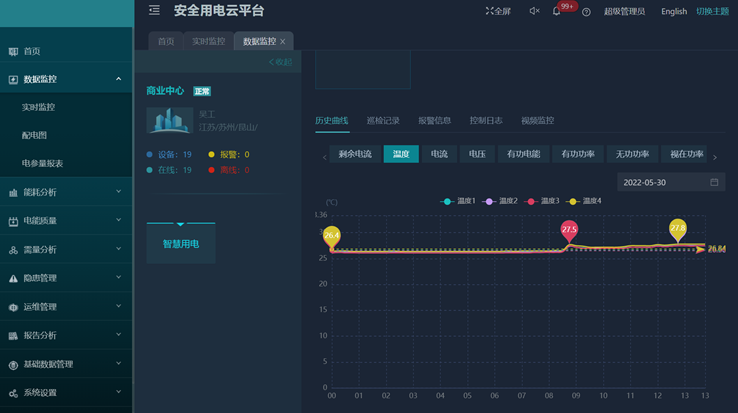
Task: Select the 电流 chart button
Action: pyautogui.click(x=439, y=154)
